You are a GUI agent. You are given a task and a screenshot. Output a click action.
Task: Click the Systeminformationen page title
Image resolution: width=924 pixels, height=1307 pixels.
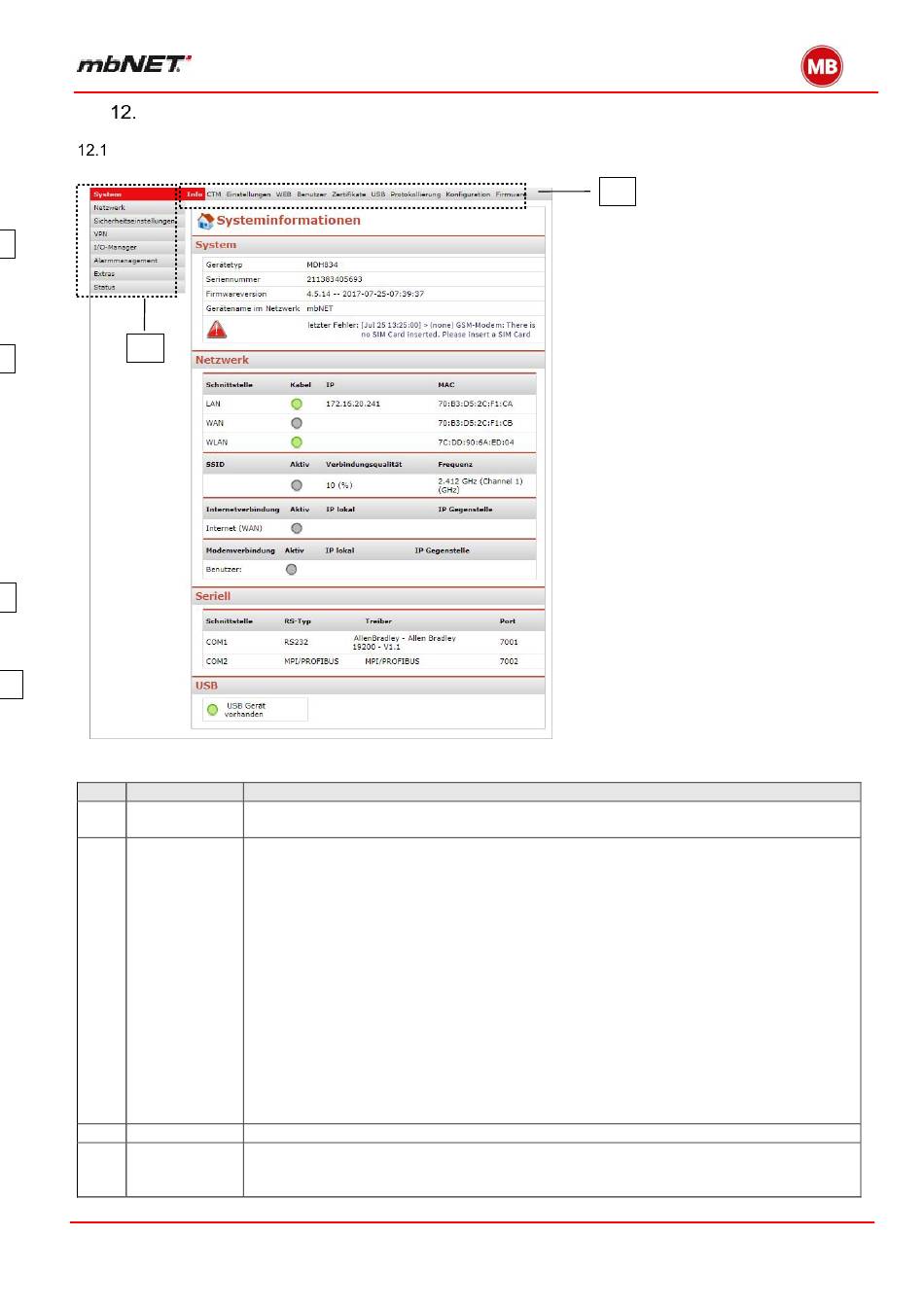click(x=288, y=221)
